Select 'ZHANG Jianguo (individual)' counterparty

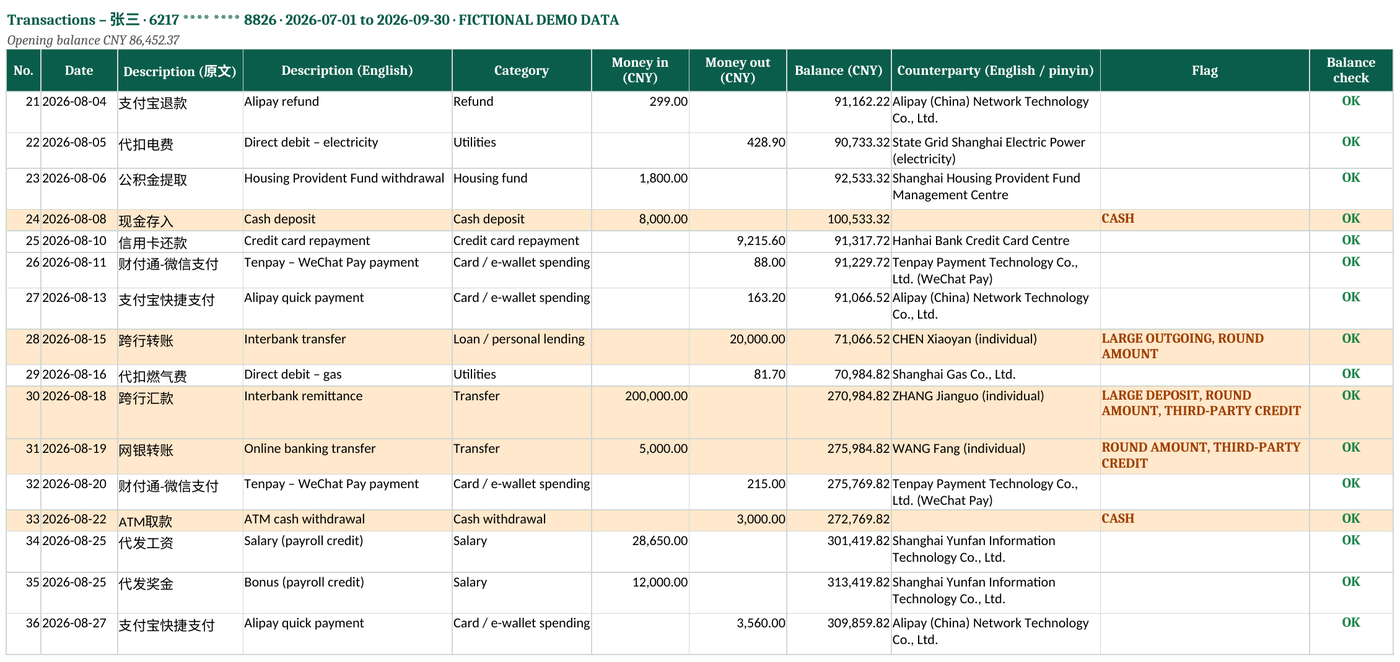coord(995,412)
